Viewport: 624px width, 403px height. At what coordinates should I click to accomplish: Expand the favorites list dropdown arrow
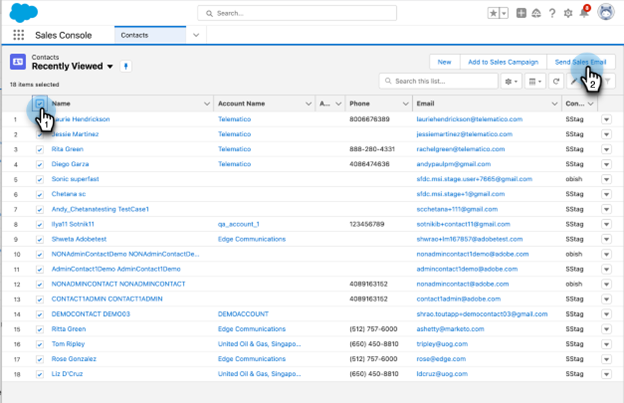(504, 13)
